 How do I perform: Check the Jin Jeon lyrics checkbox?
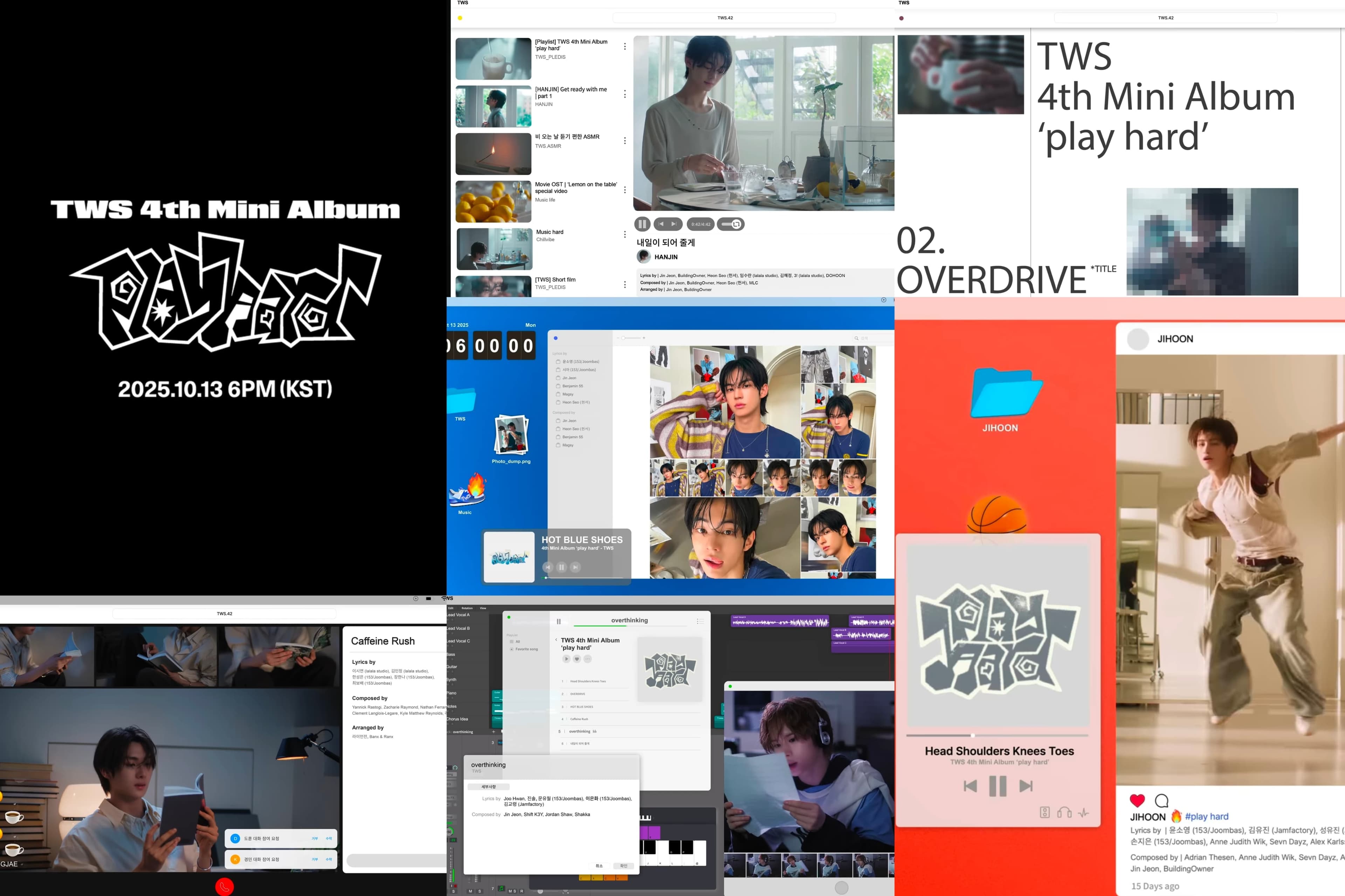pyautogui.click(x=558, y=378)
